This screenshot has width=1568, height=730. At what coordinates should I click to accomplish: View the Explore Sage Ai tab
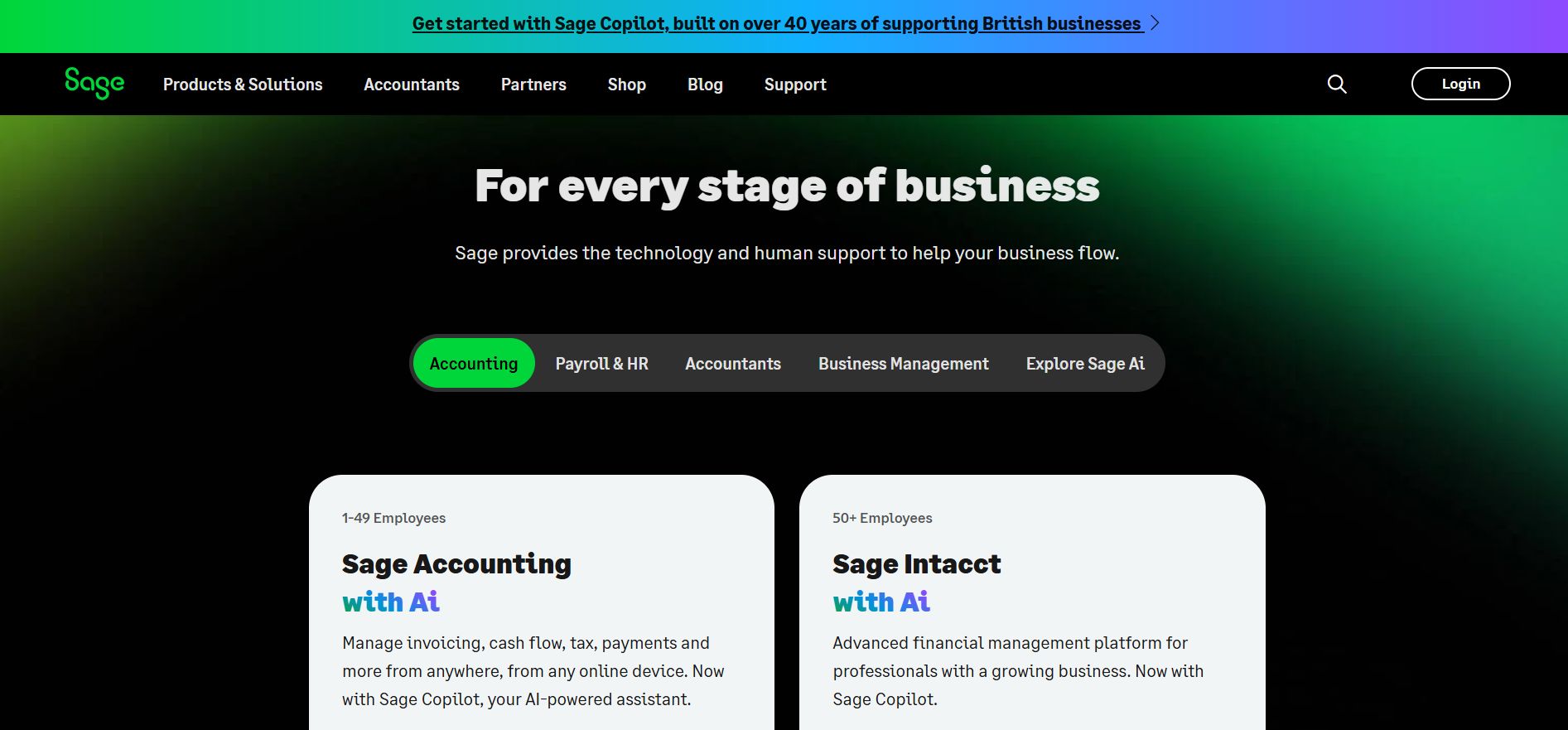(x=1085, y=363)
